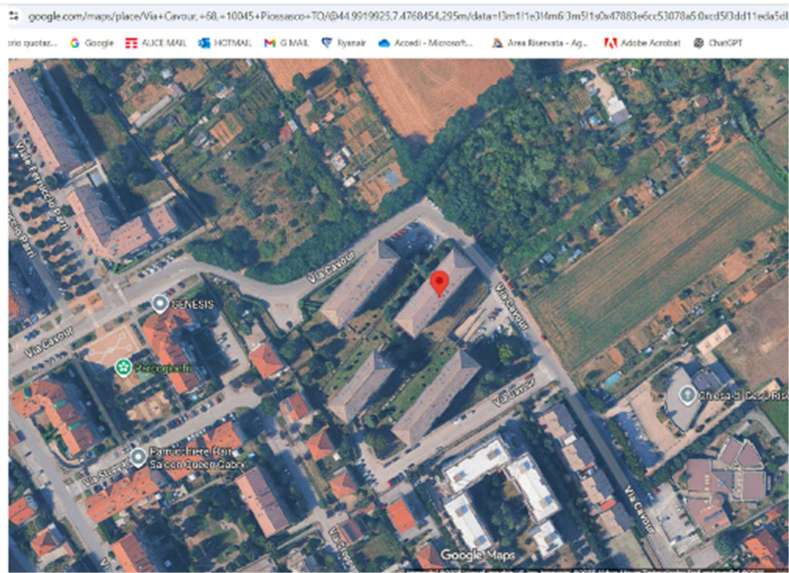Select the green place marker below GENESIS
The width and height of the screenshot is (789, 573).
(123, 367)
